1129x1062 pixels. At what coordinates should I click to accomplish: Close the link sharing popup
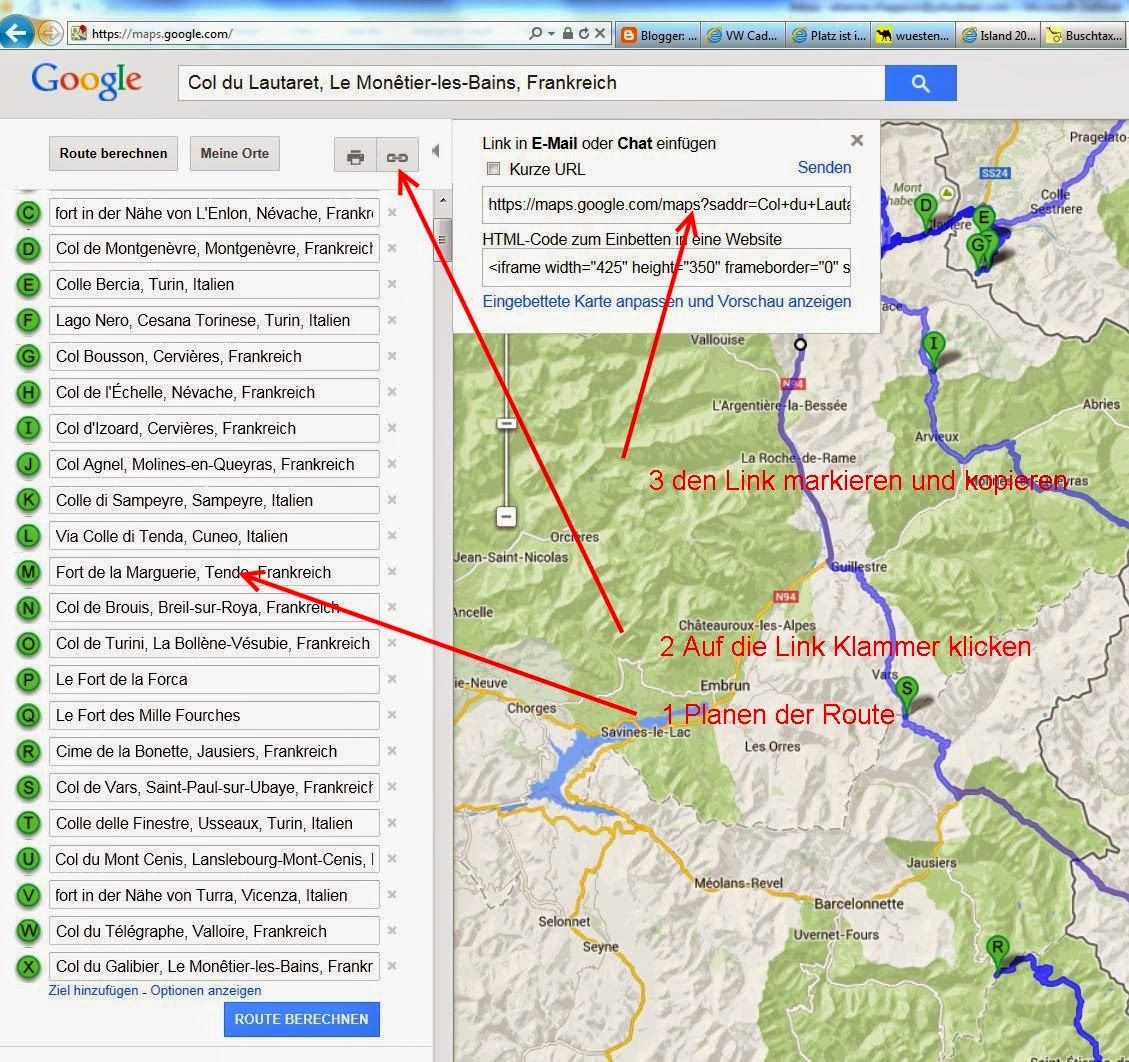[x=857, y=140]
